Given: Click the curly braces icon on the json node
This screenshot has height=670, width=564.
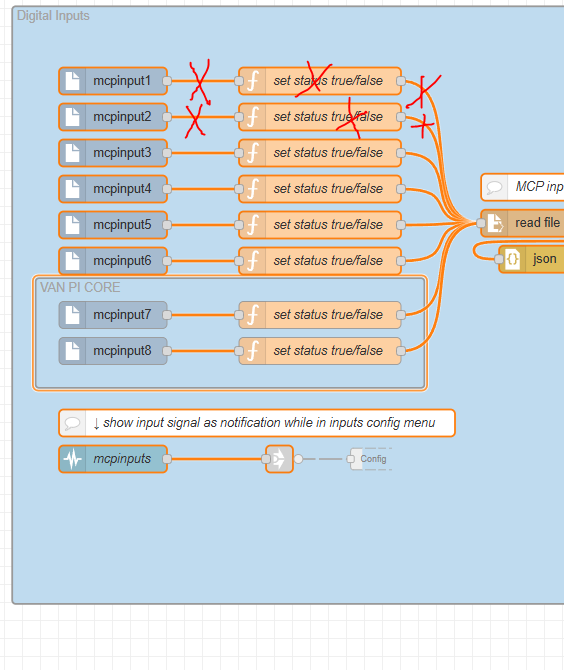Looking at the screenshot, I should click(512, 259).
